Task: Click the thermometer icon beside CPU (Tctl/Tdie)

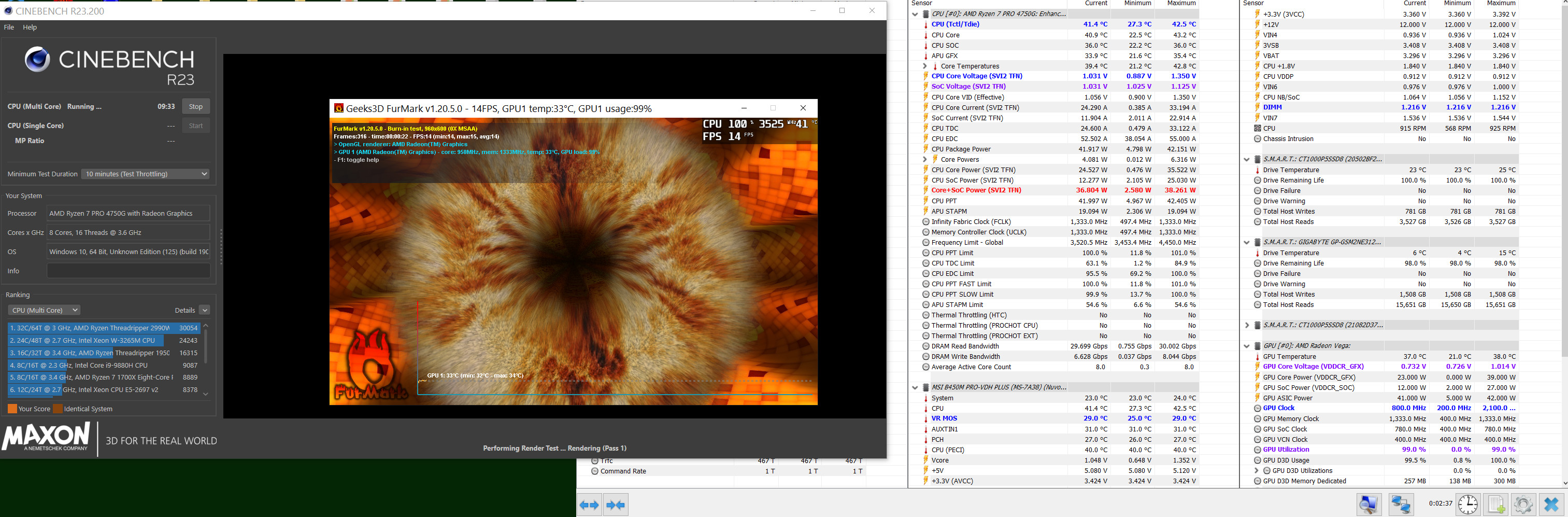Action: pyautogui.click(x=926, y=25)
